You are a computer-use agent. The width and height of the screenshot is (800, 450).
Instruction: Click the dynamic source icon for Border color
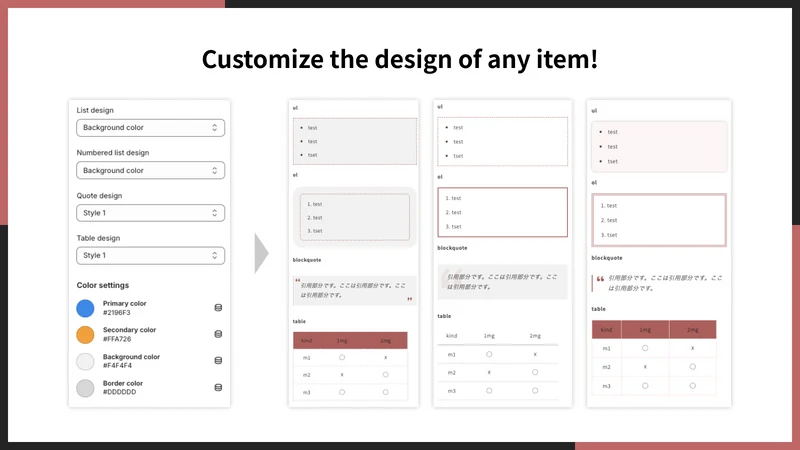[218, 387]
